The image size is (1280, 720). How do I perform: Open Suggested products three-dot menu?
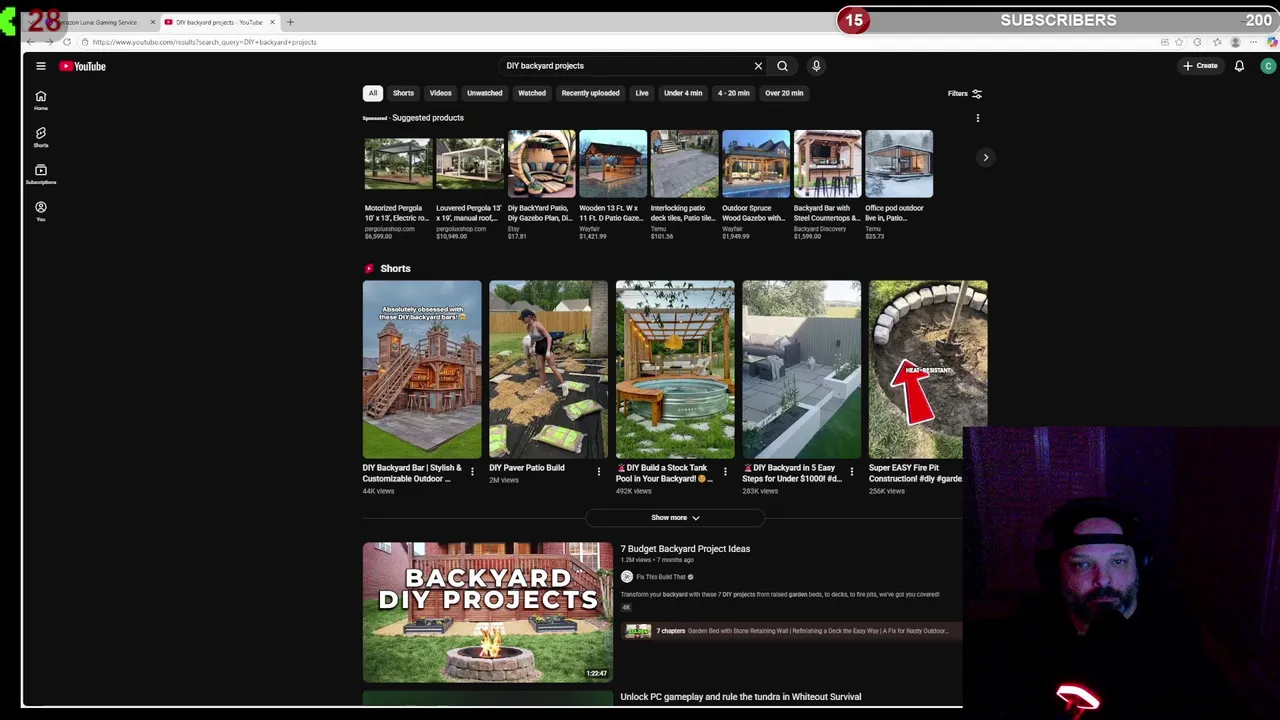(x=978, y=118)
